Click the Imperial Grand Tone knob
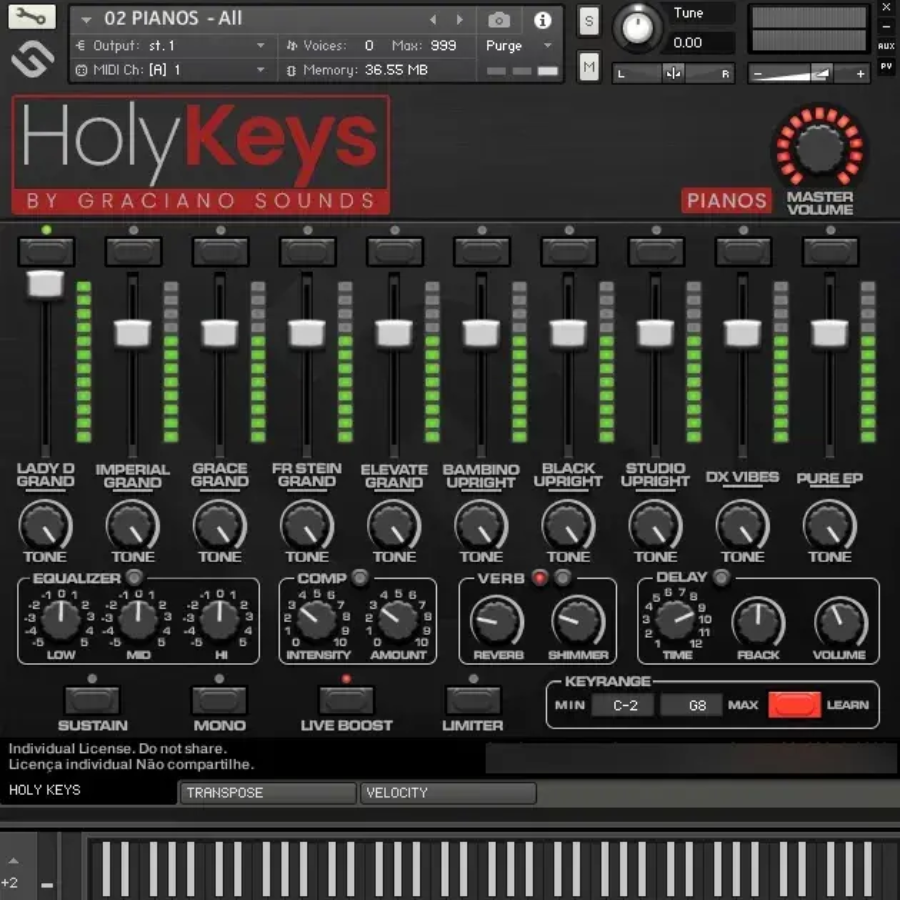The height and width of the screenshot is (900, 900). [133, 525]
